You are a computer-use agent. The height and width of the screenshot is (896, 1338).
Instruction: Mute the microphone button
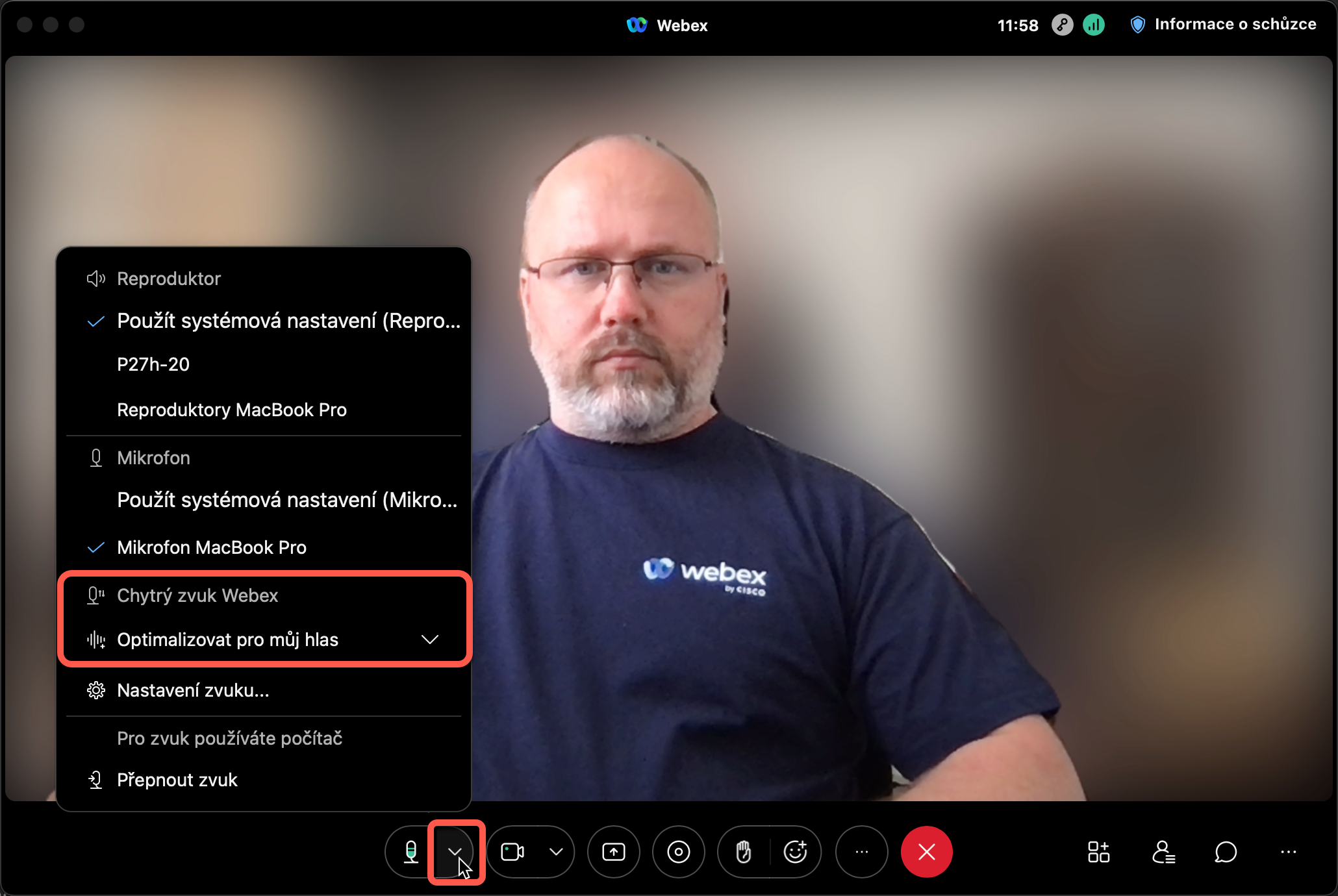click(410, 852)
